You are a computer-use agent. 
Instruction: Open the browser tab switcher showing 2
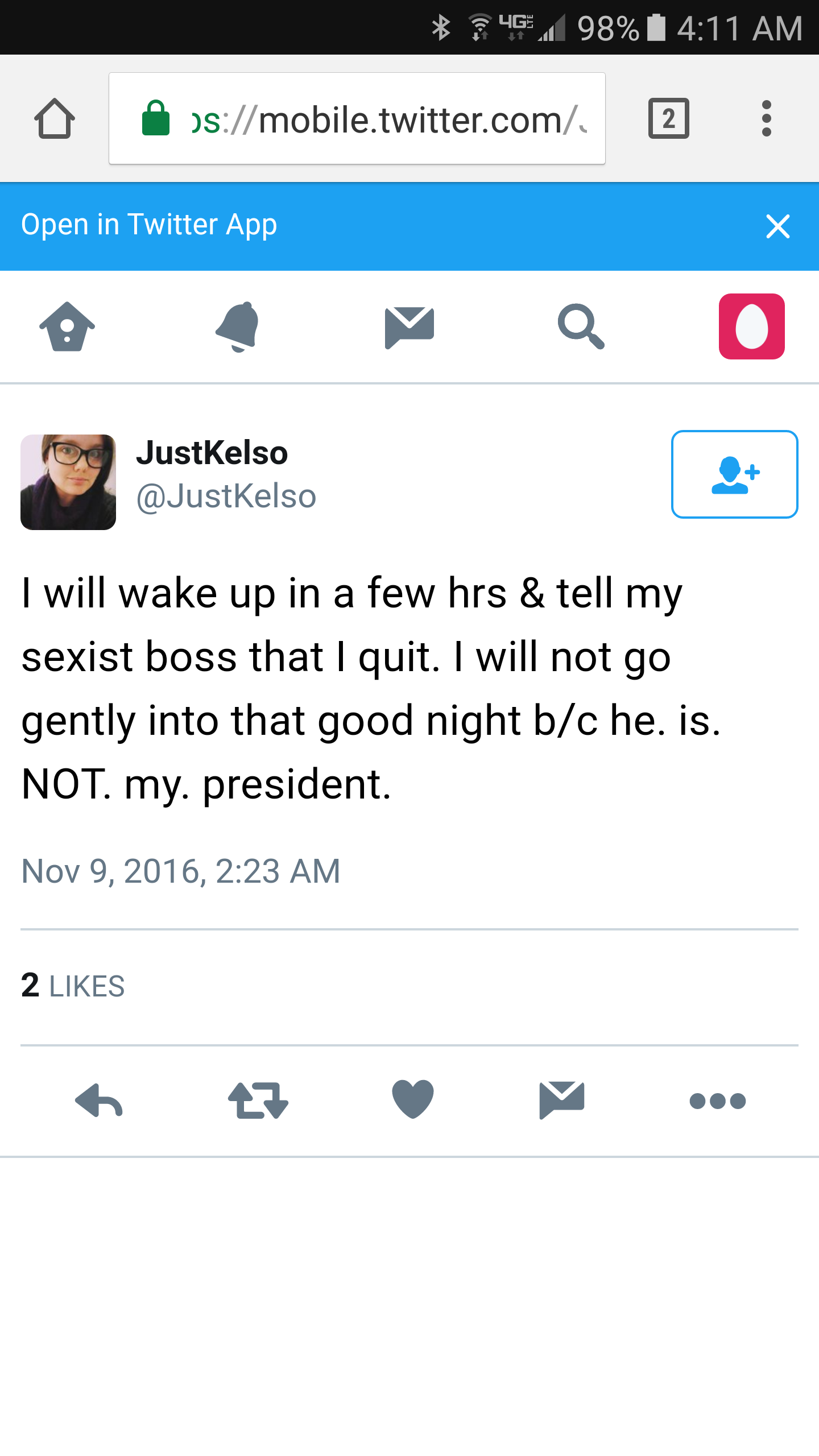point(668,118)
